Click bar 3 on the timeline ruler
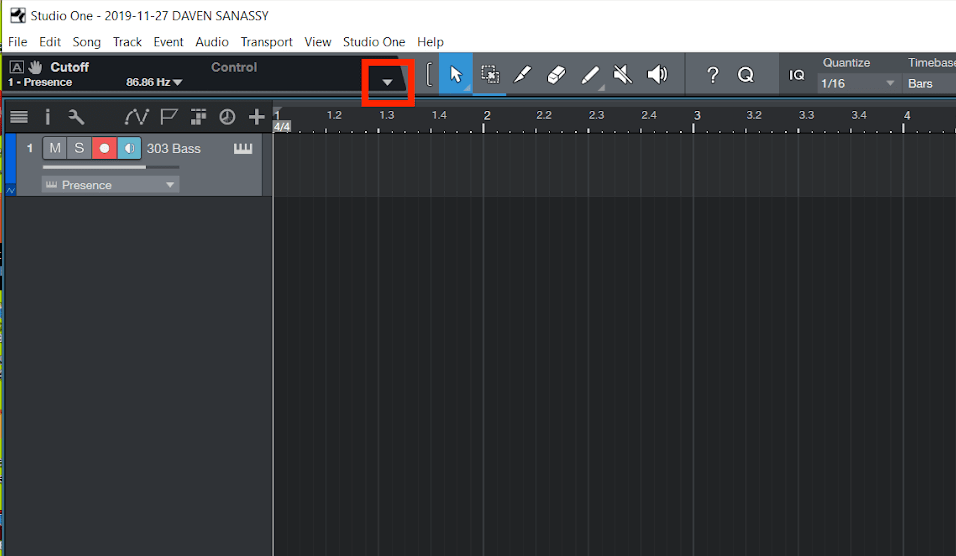 [x=697, y=115]
